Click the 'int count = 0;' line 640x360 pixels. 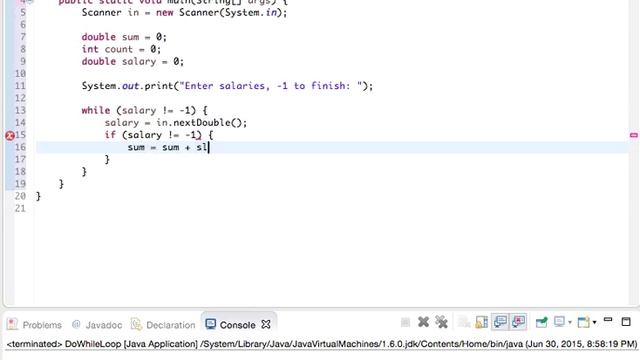(121, 49)
